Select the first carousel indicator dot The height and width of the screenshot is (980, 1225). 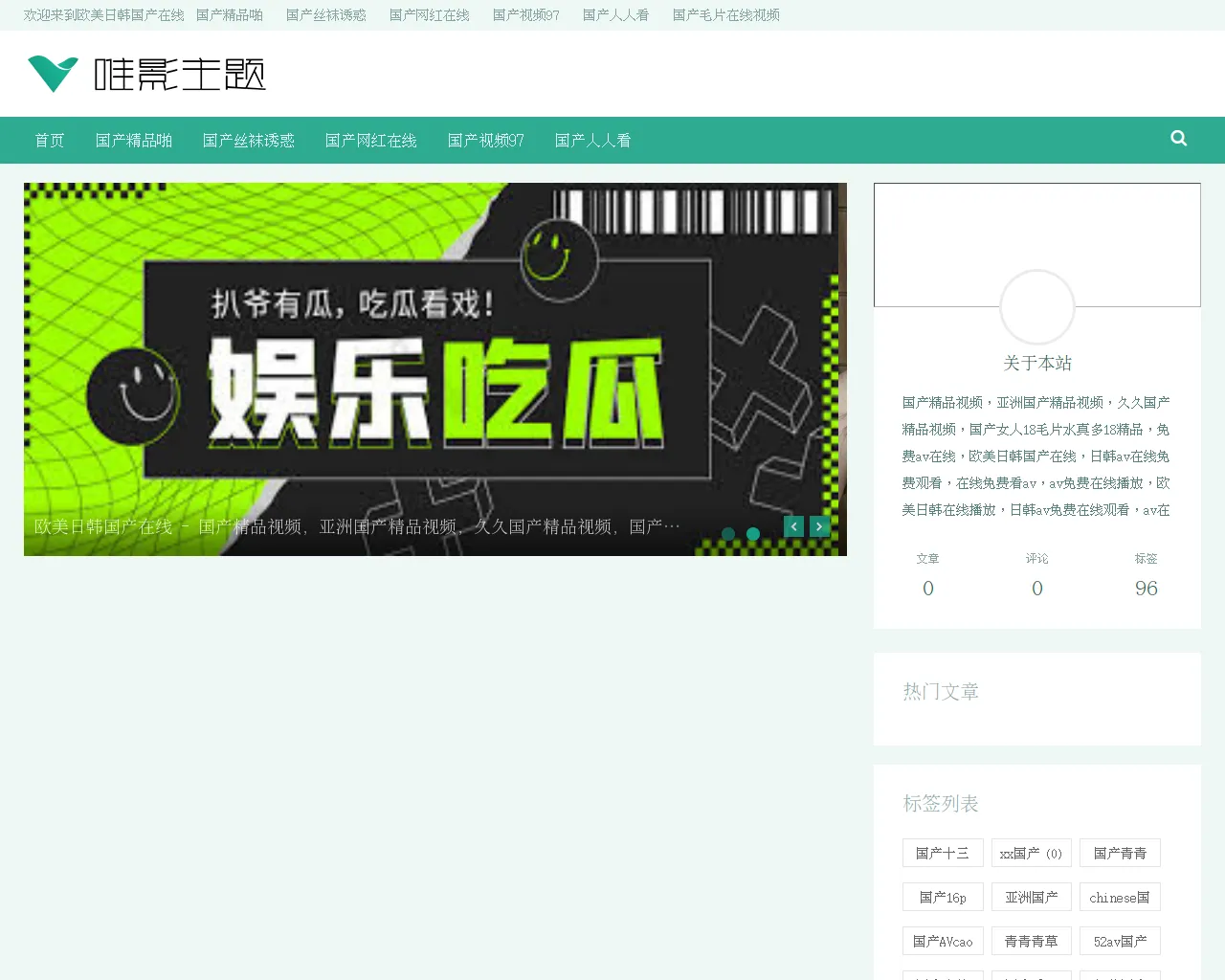pos(728,534)
